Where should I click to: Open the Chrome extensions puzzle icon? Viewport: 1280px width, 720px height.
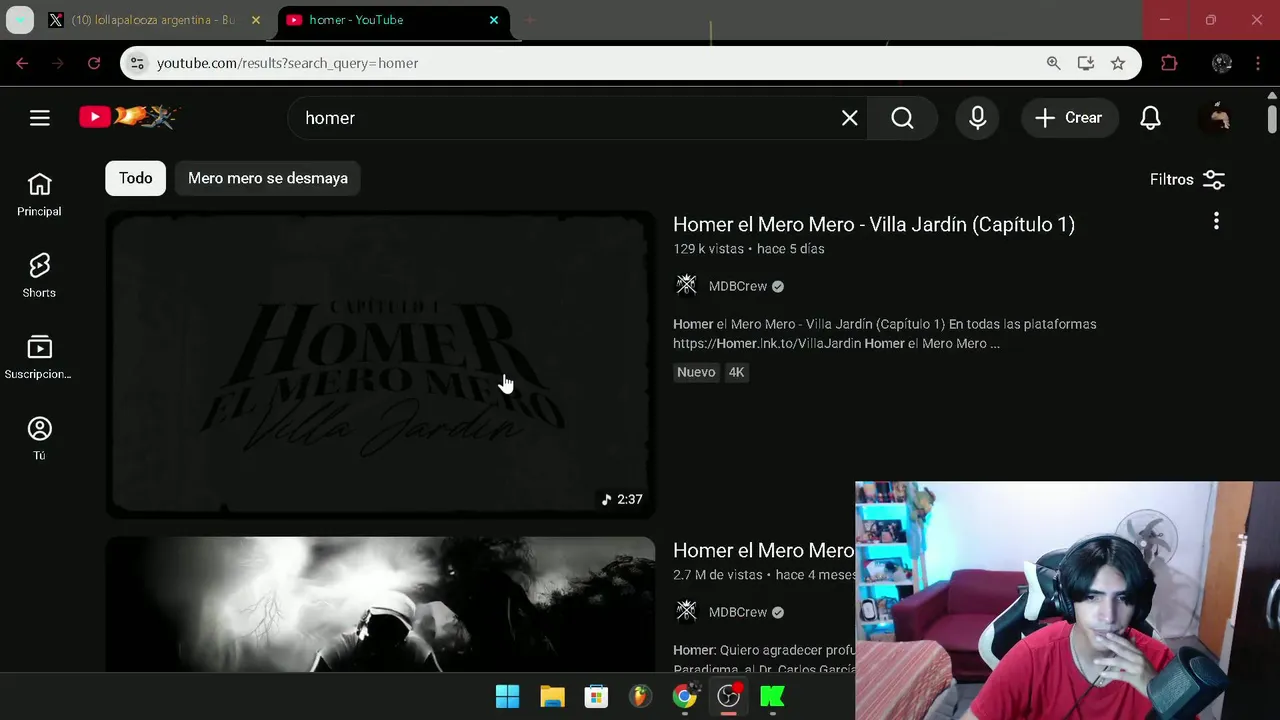click(x=1169, y=63)
